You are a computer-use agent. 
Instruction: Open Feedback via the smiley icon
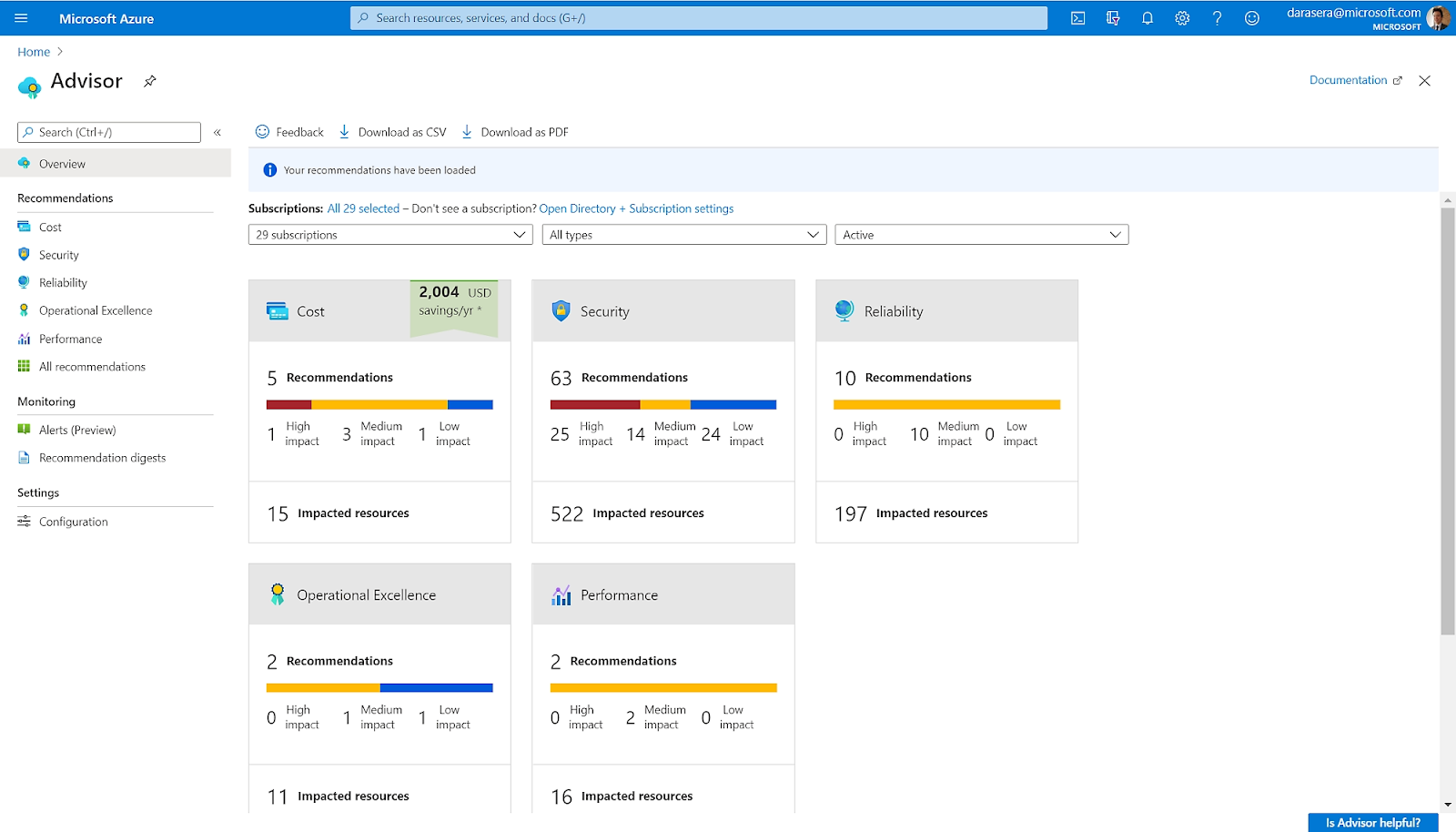pos(288,131)
